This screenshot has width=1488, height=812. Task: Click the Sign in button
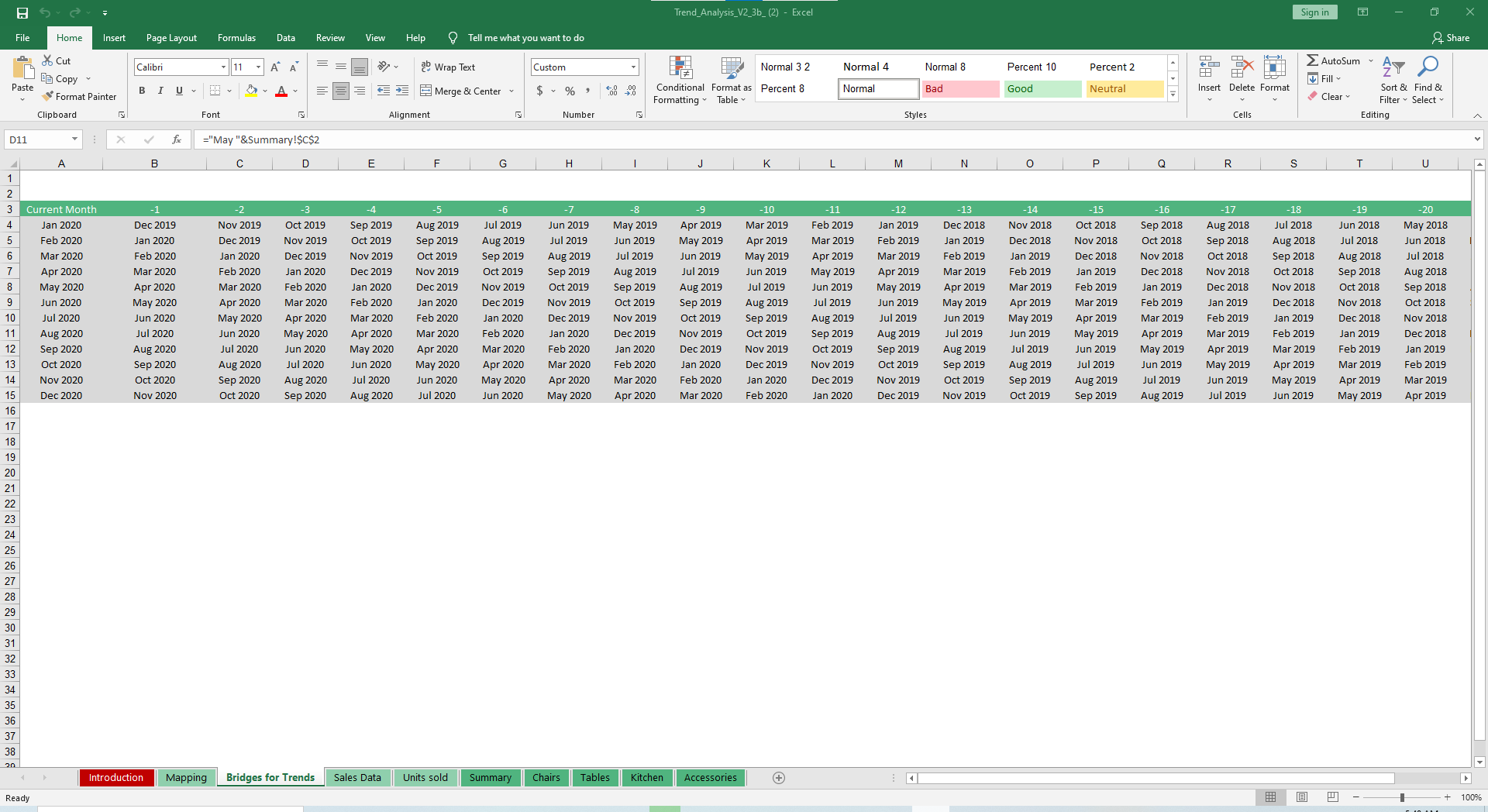[1314, 12]
